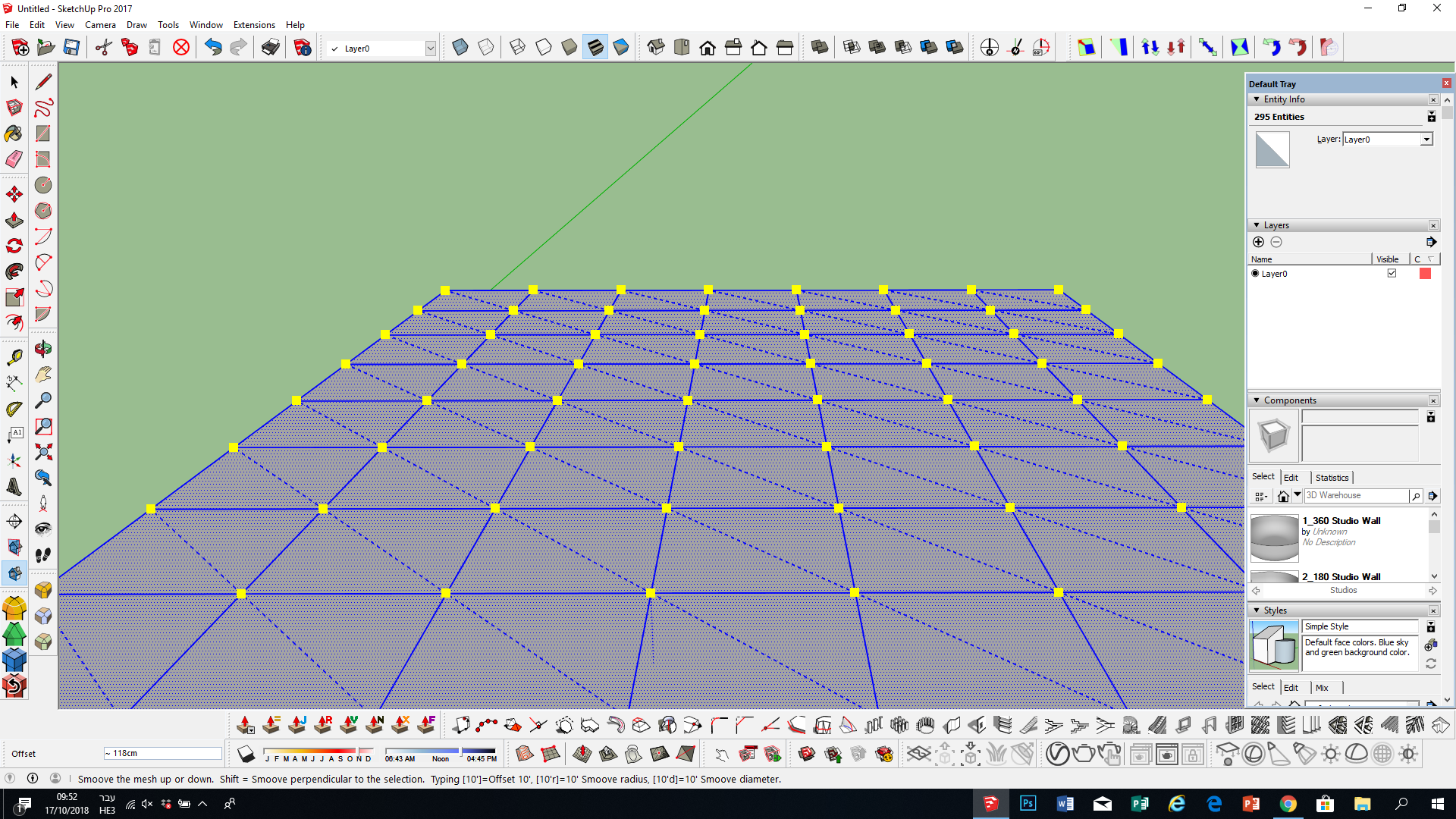This screenshot has width=1456, height=819.
Task: Open the Extensions menu
Action: tap(254, 25)
